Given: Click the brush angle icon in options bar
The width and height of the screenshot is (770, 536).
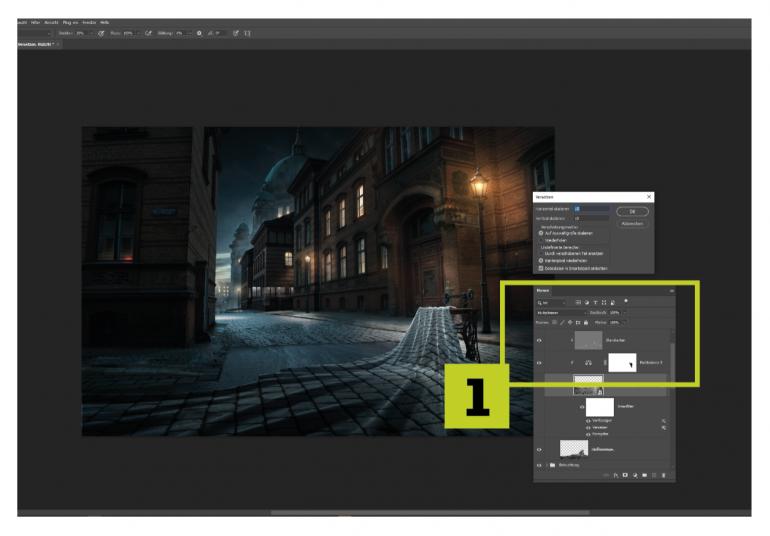Looking at the screenshot, I should coord(211,33).
